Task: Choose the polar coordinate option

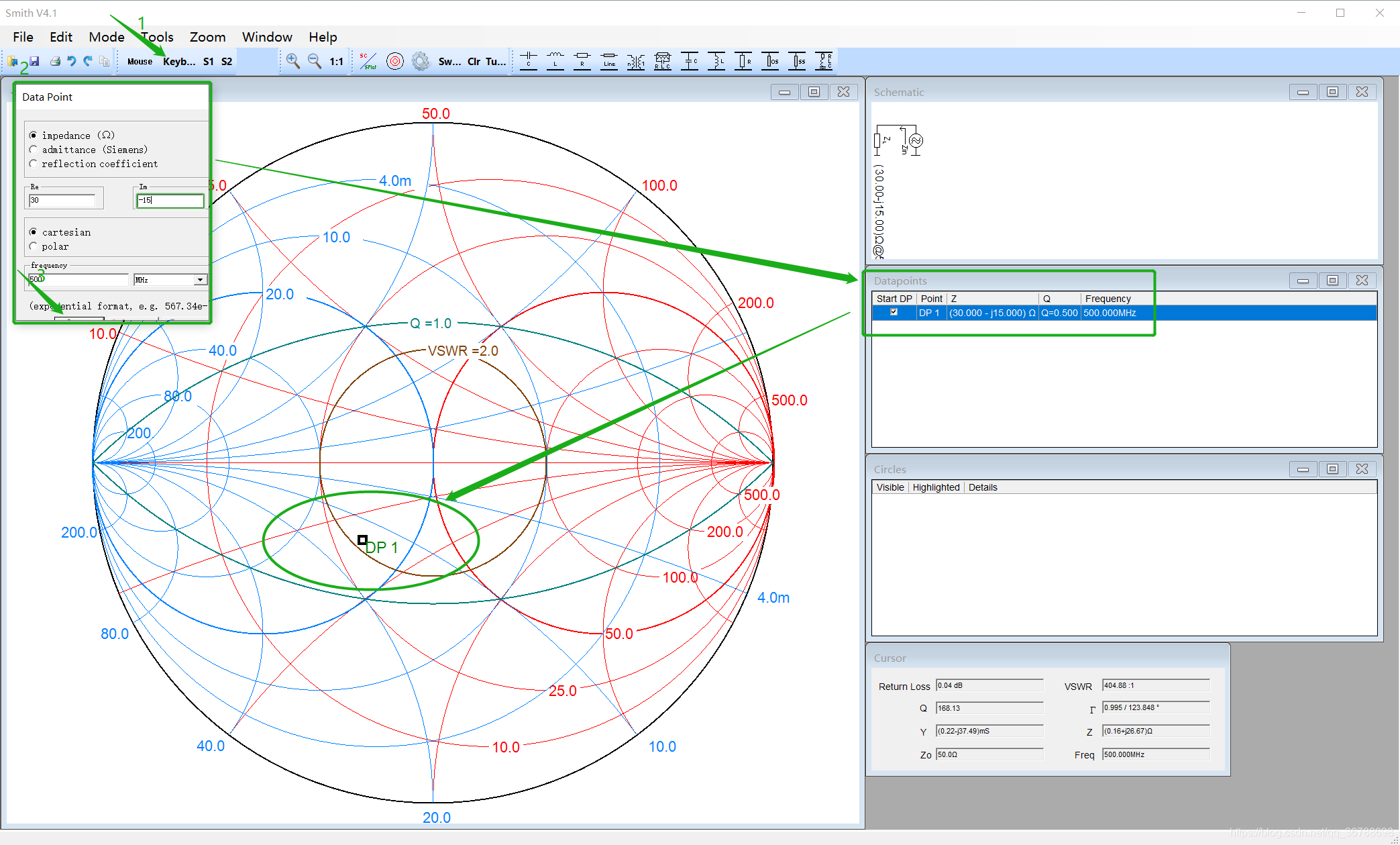Action: point(34,246)
